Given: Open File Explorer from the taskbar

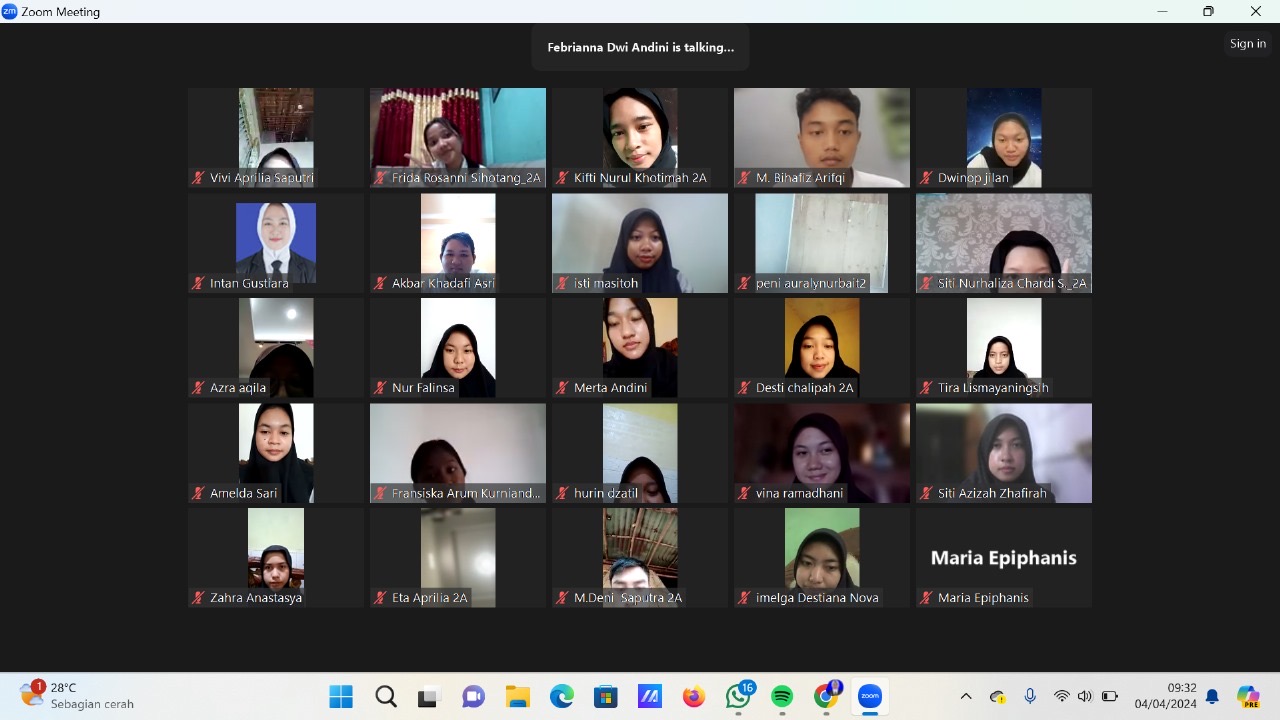Looking at the screenshot, I should [x=517, y=696].
